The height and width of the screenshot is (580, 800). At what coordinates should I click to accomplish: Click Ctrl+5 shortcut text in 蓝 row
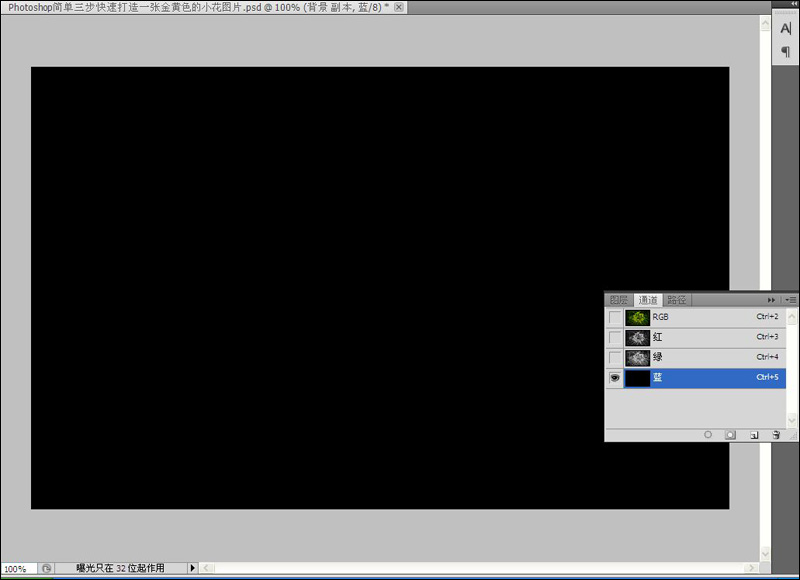click(767, 377)
